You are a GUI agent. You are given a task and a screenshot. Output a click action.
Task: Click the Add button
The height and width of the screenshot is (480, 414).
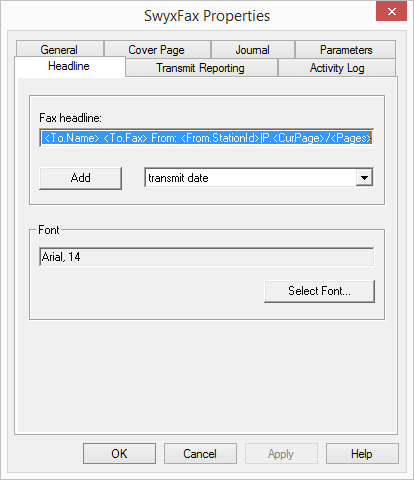(x=80, y=178)
